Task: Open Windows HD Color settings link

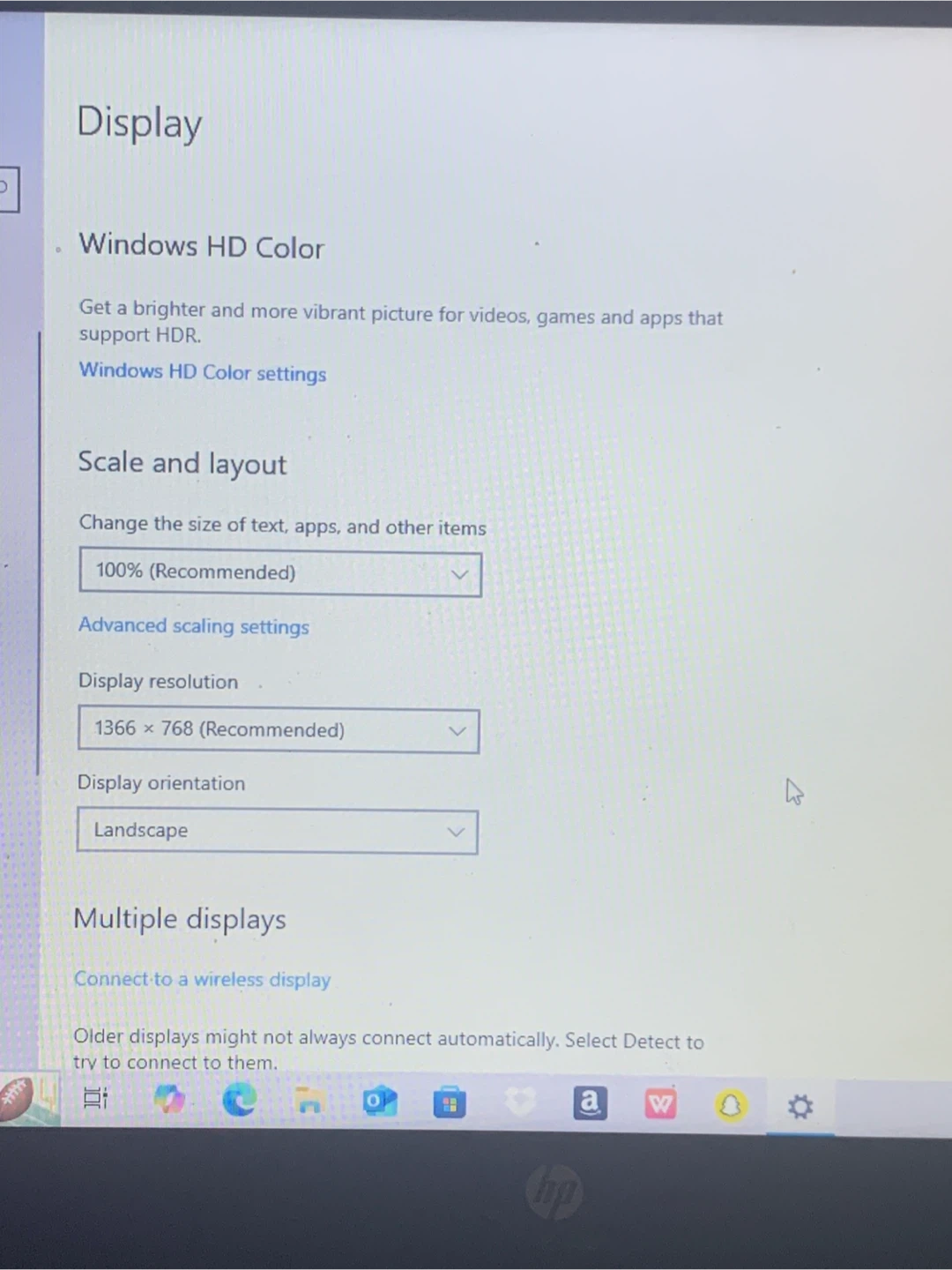Action: (x=203, y=372)
